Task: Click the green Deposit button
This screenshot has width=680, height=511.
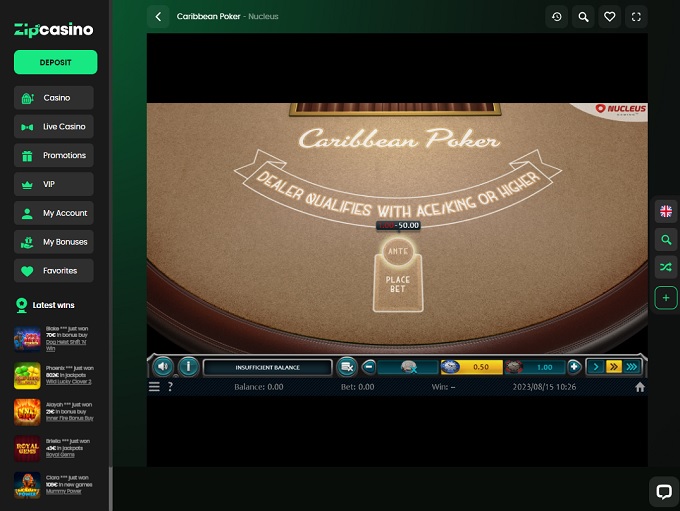Action: tap(55, 62)
